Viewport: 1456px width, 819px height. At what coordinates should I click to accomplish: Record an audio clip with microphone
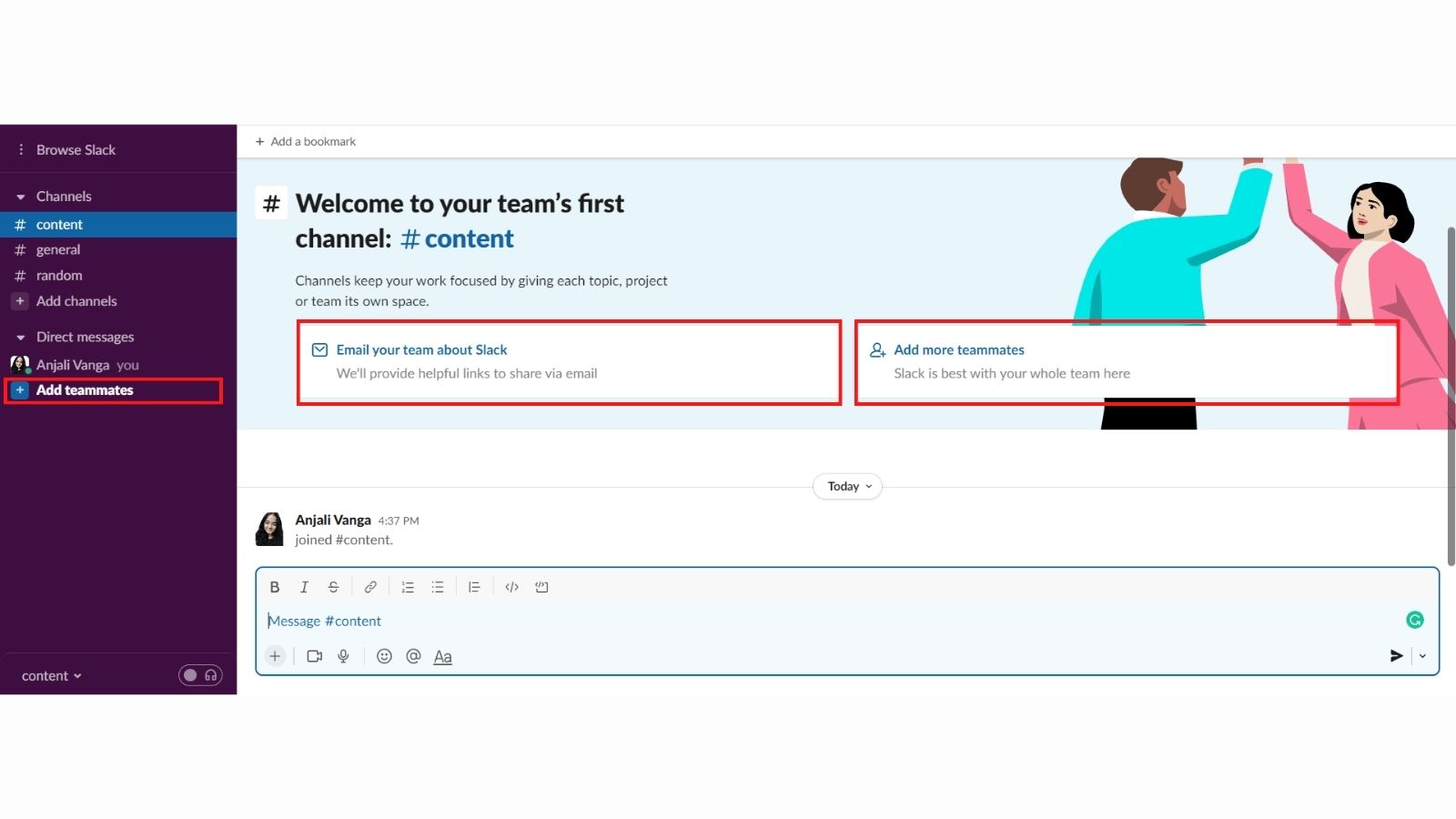(x=343, y=656)
